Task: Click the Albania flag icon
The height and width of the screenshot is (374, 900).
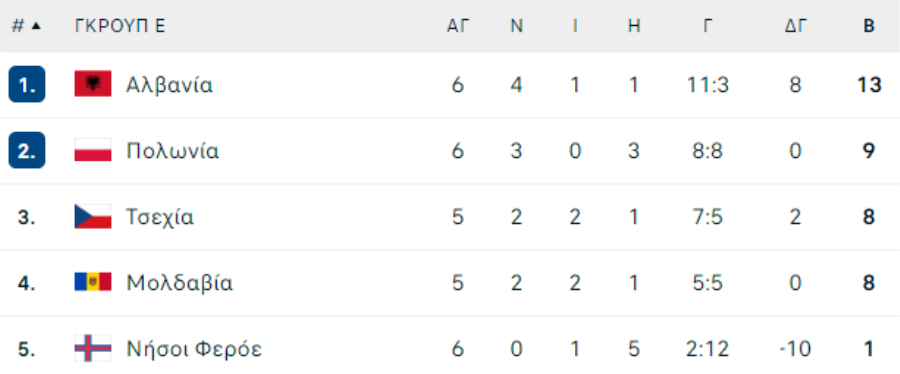Action: (x=92, y=84)
